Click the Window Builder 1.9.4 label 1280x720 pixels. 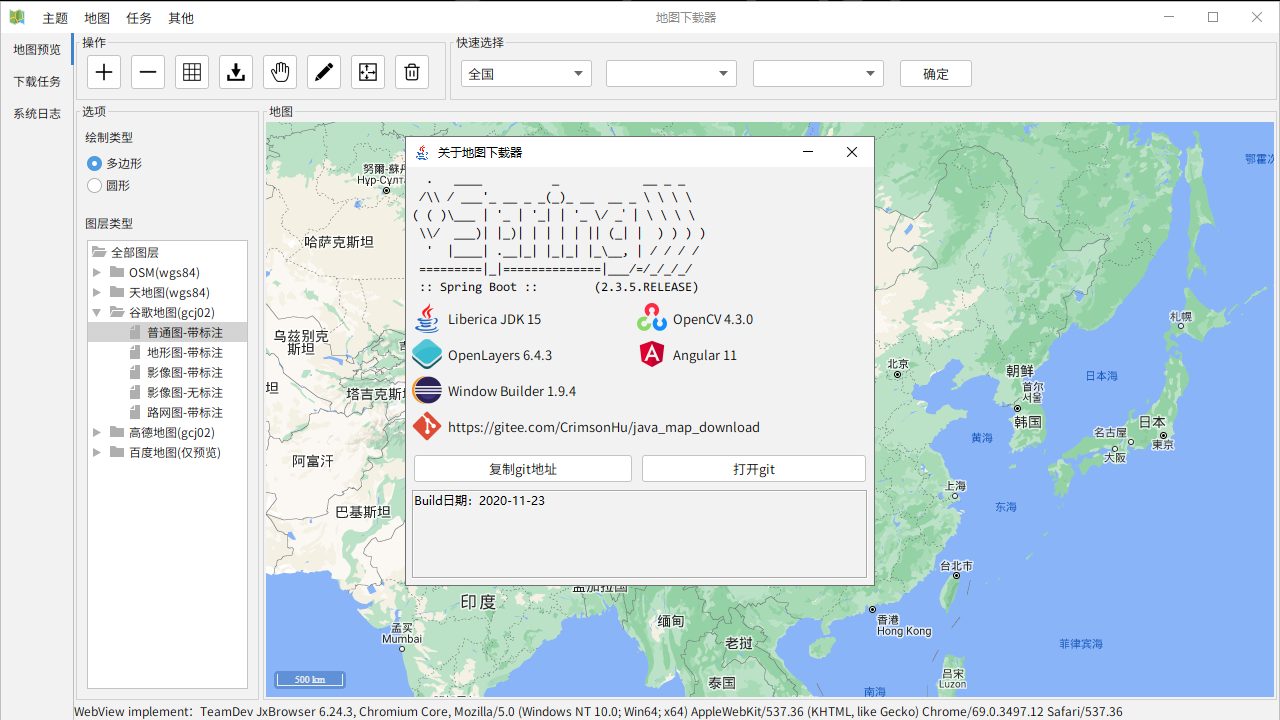coord(512,391)
